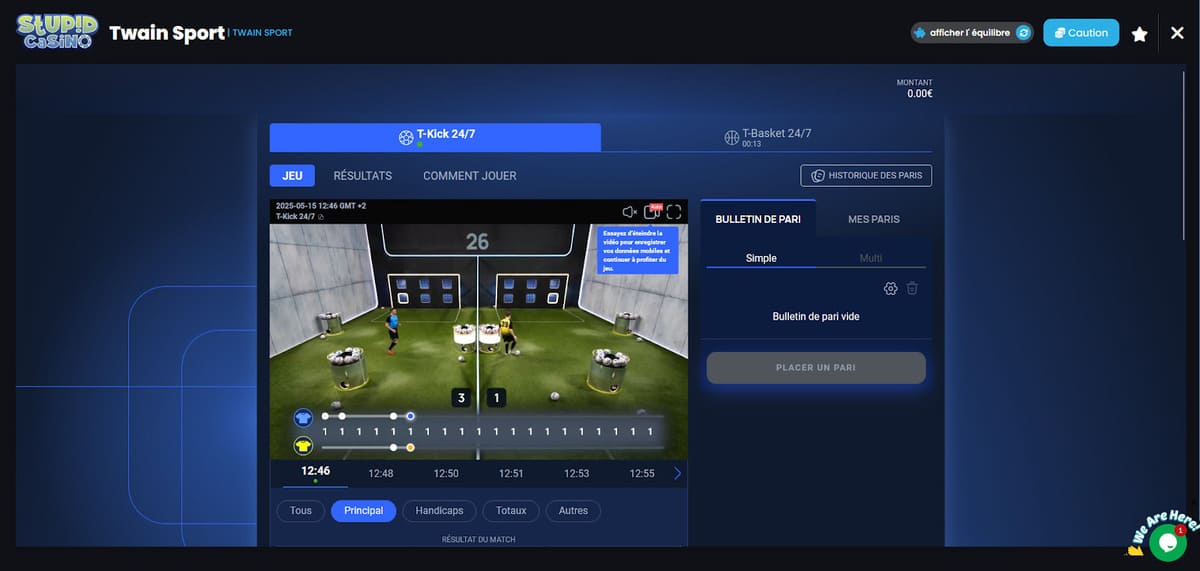The width and height of the screenshot is (1200, 571).
Task: Click the Twain Sport title text
Action: [x=166, y=33]
